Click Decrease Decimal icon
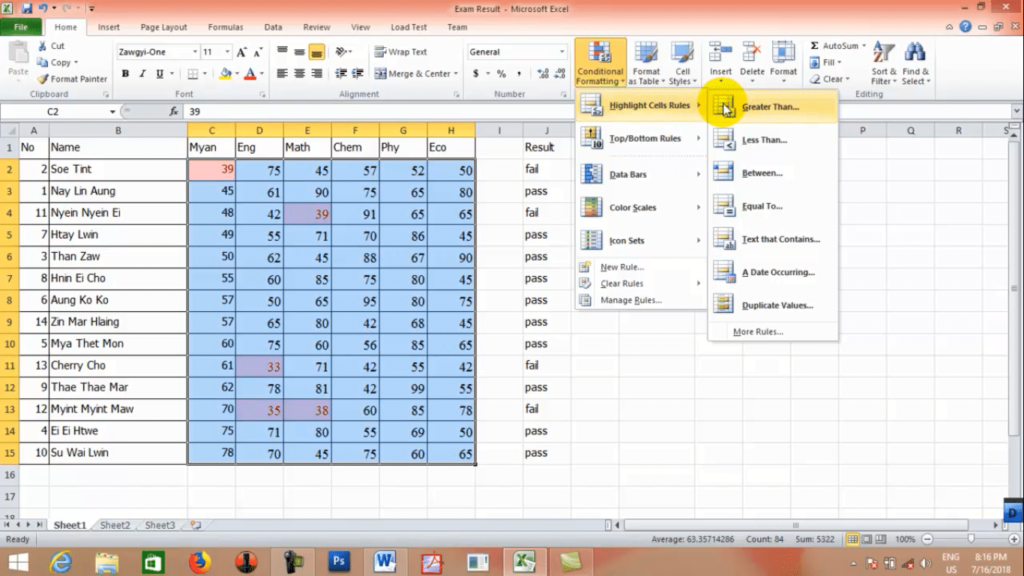 [560, 74]
